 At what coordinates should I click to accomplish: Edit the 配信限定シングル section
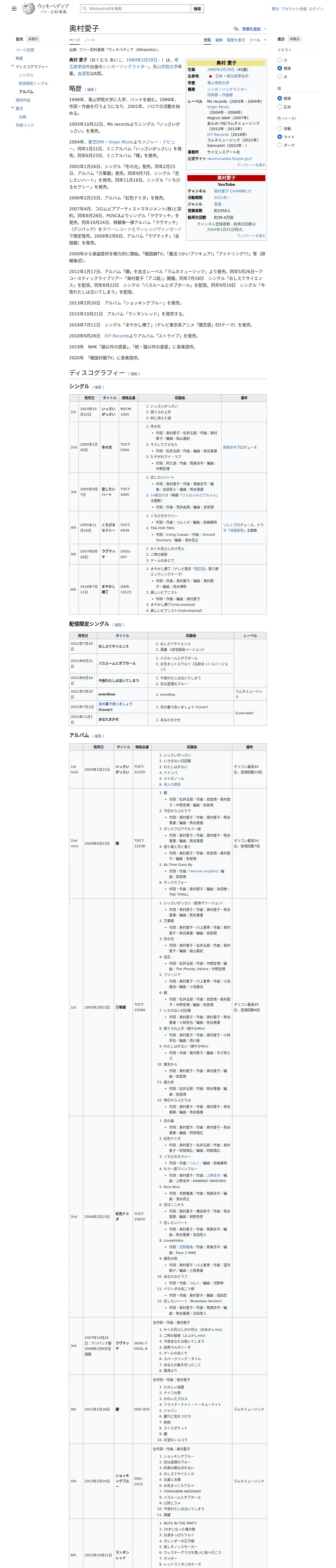pyautogui.click(x=118, y=625)
